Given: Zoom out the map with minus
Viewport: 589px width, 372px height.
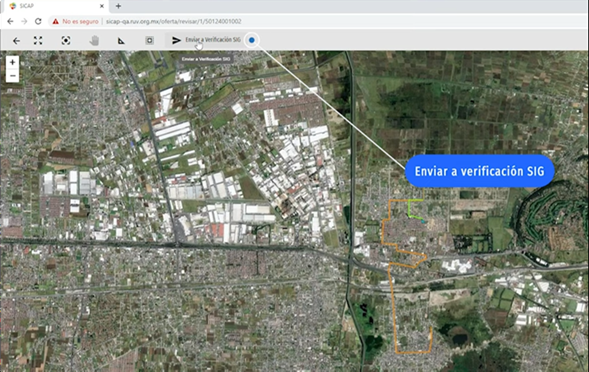Looking at the screenshot, I should click(x=12, y=76).
